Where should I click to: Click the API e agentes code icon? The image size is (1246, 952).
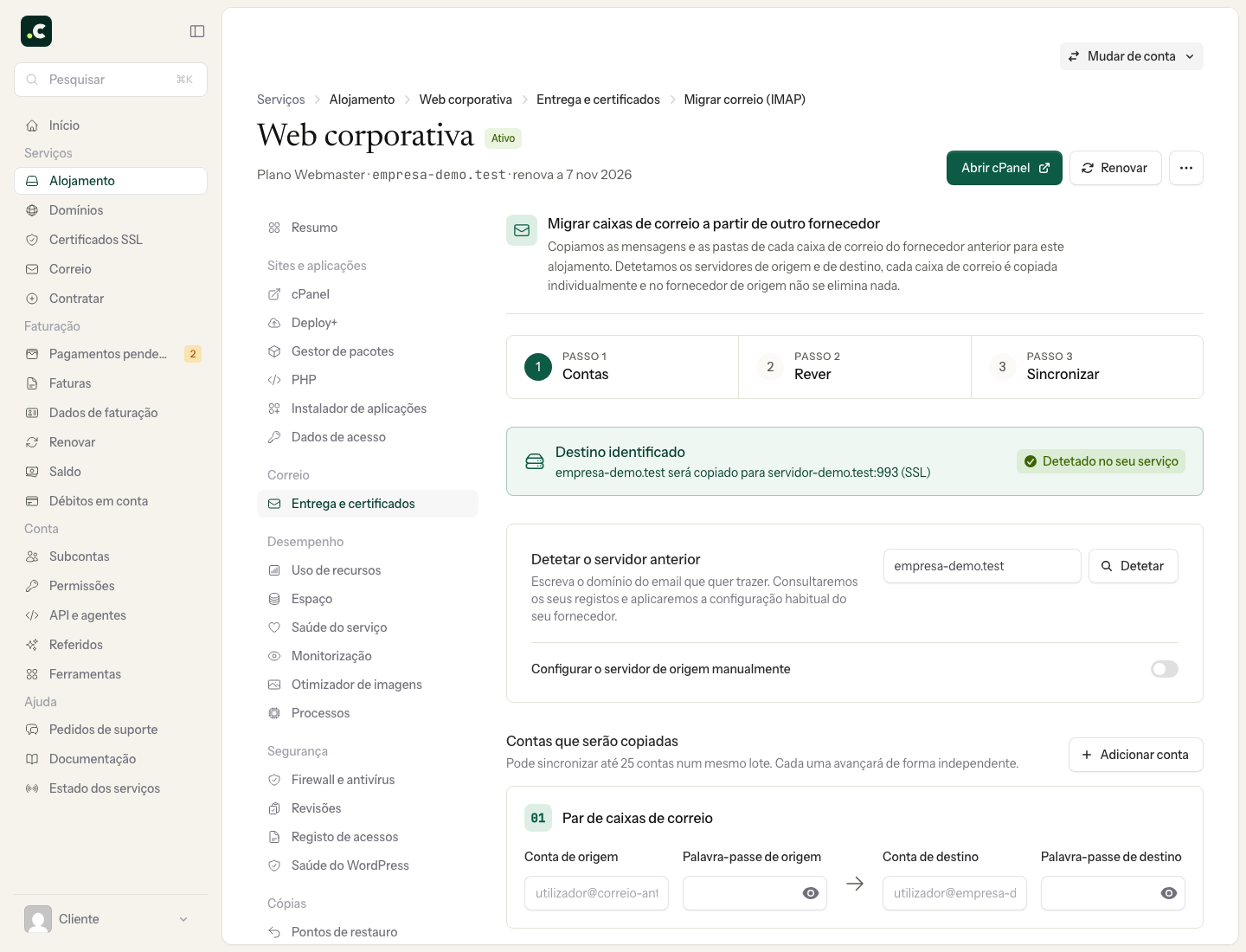pos(32,615)
